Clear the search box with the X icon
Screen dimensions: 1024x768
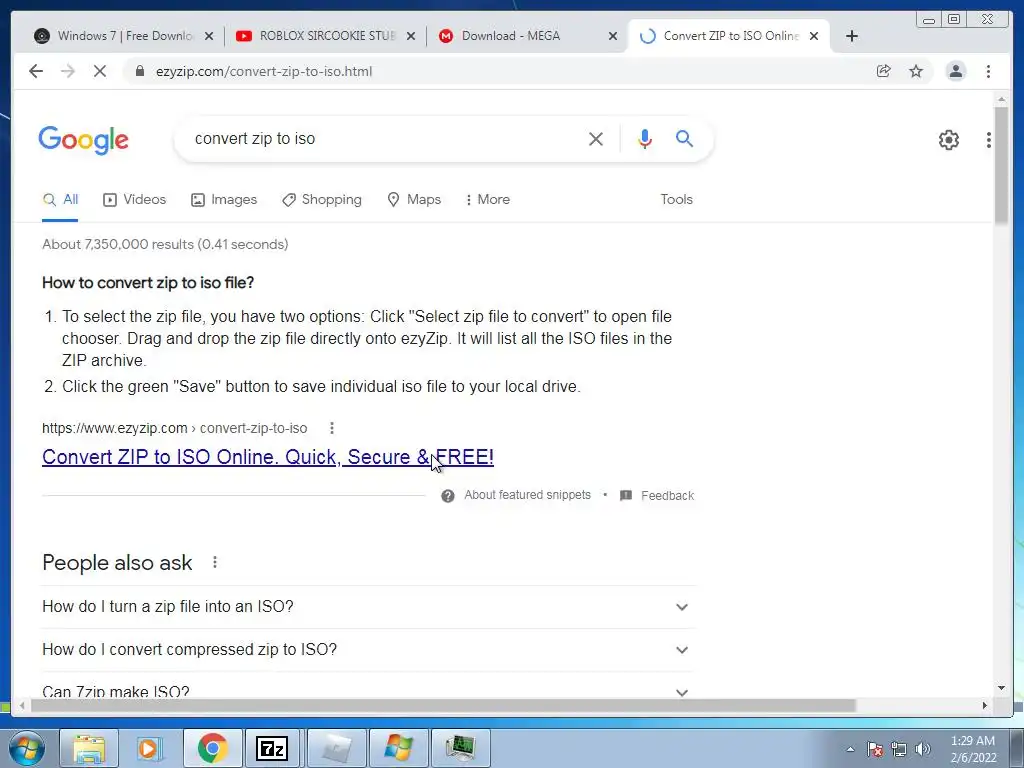[596, 138]
